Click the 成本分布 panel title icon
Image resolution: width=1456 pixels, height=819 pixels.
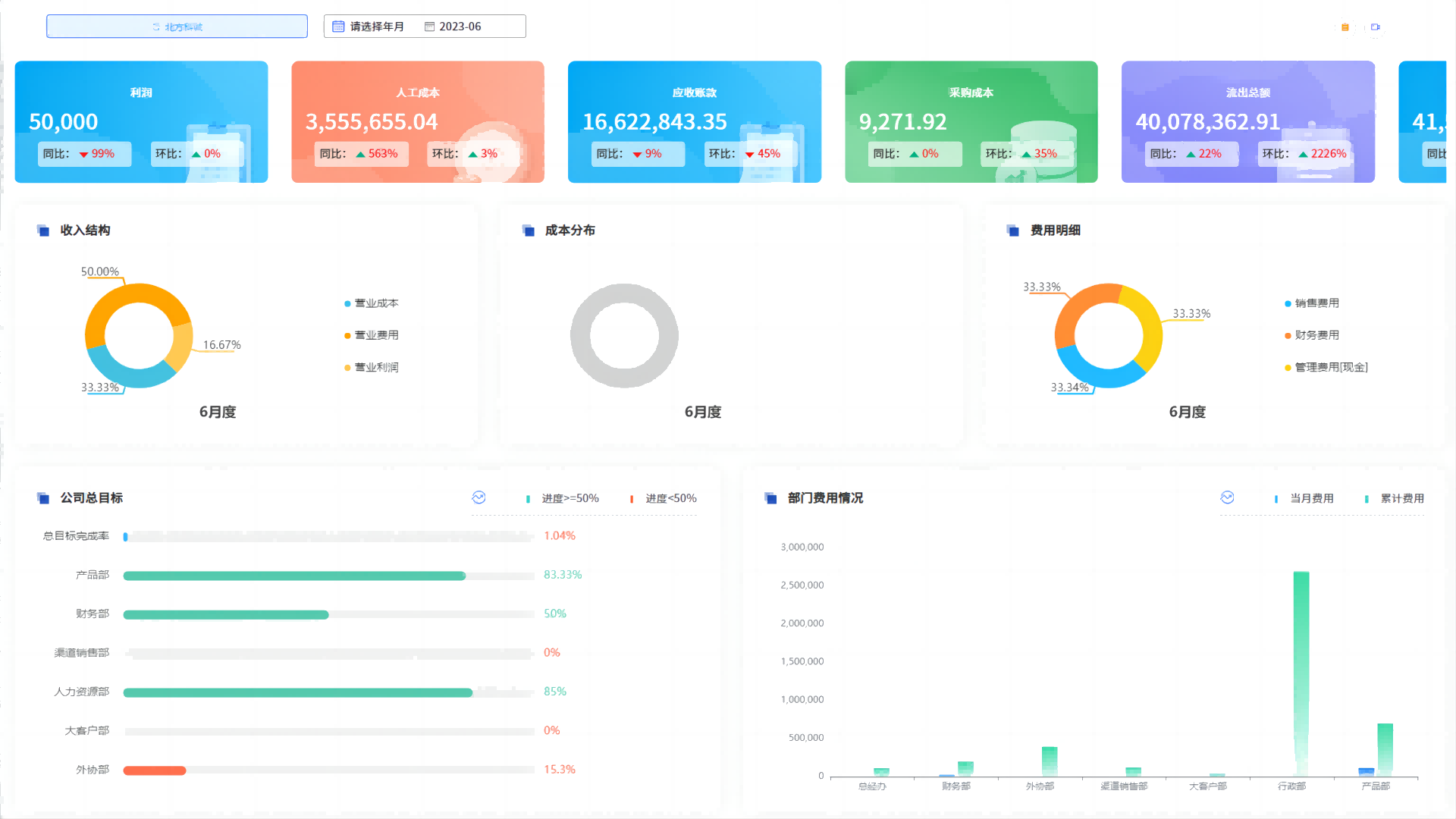click(x=529, y=231)
